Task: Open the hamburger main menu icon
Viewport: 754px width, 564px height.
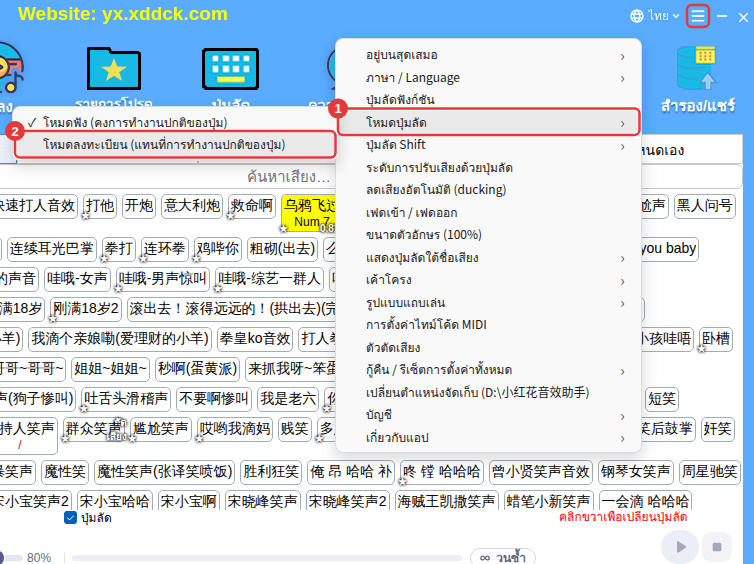Action: 698,16
